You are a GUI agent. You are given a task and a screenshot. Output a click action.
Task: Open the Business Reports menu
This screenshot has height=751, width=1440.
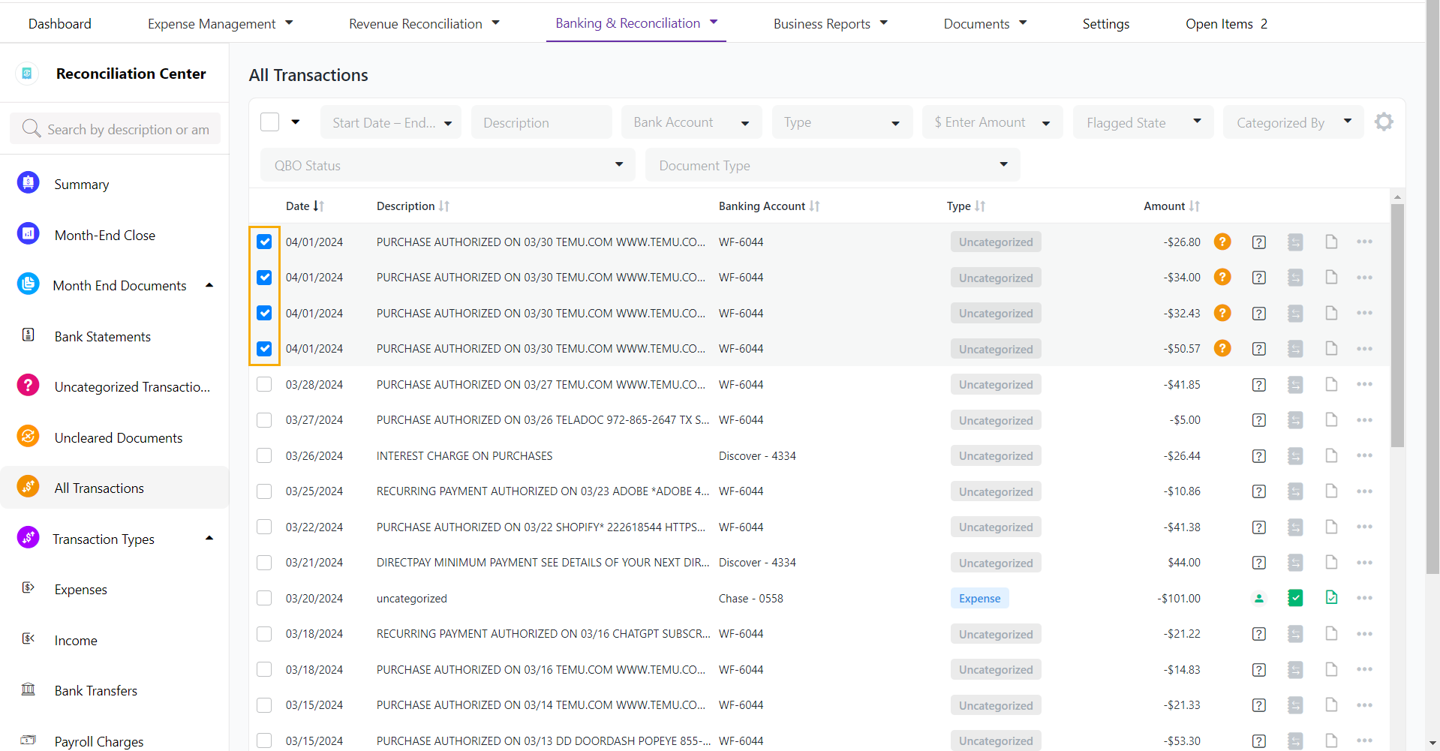(x=830, y=23)
